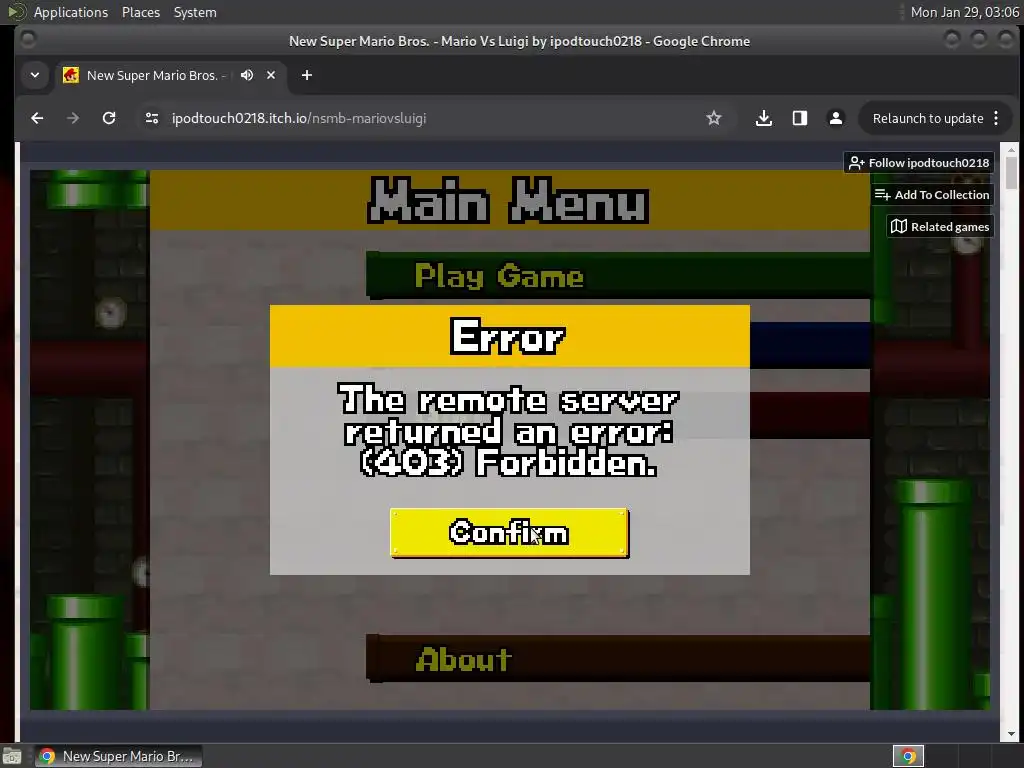Click Follow ipodtouch0218 button
Viewport: 1024px width, 768px height.
pyautogui.click(x=919, y=163)
